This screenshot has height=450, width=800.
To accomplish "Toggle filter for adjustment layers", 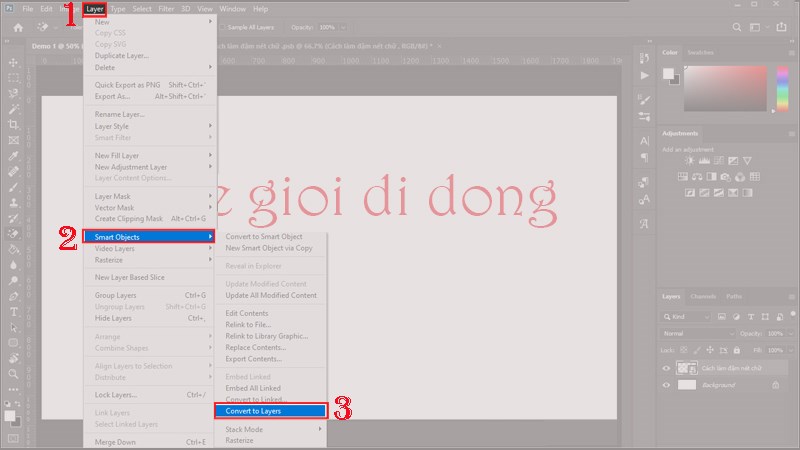I will click(x=736, y=317).
